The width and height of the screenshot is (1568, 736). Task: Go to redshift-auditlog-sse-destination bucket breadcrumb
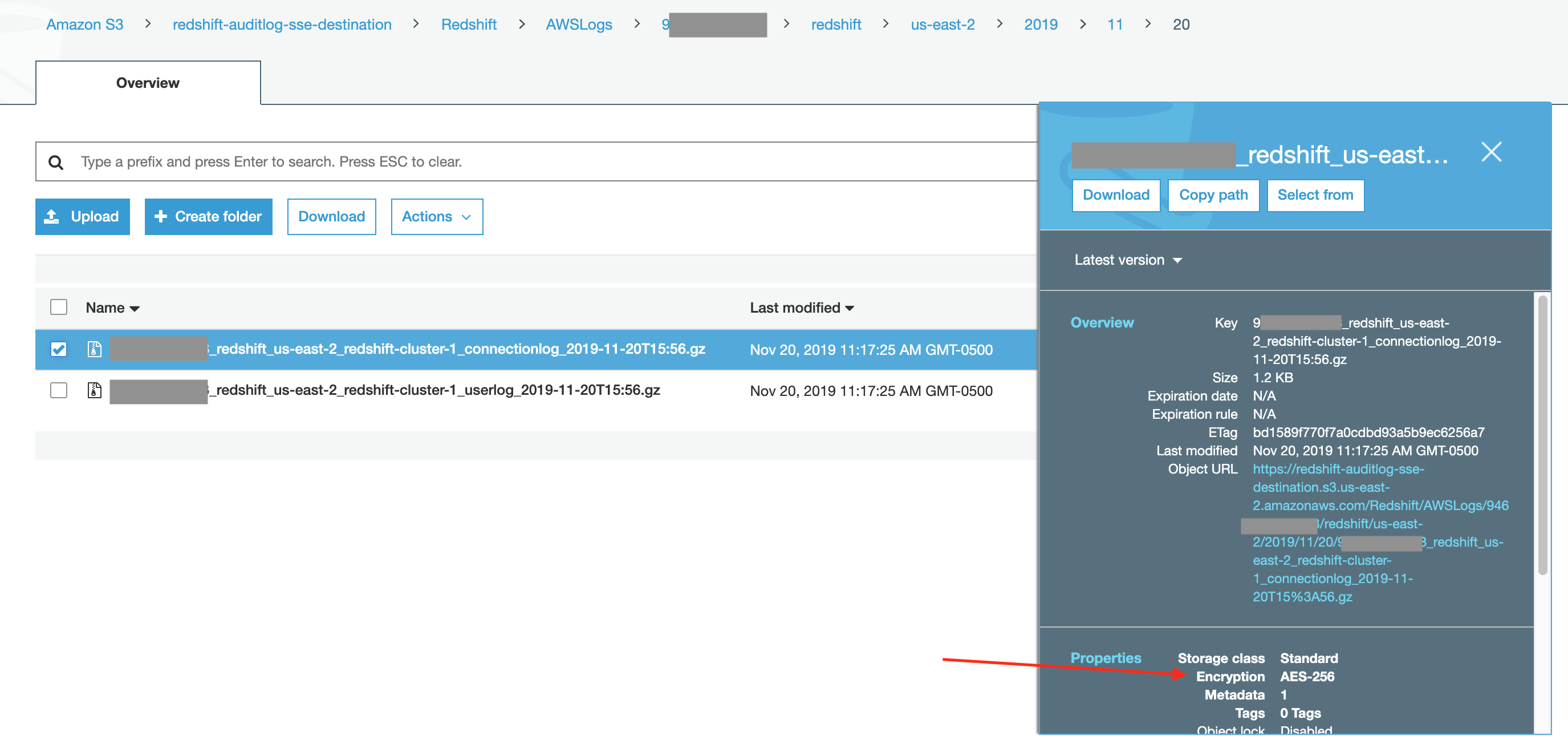click(x=282, y=25)
